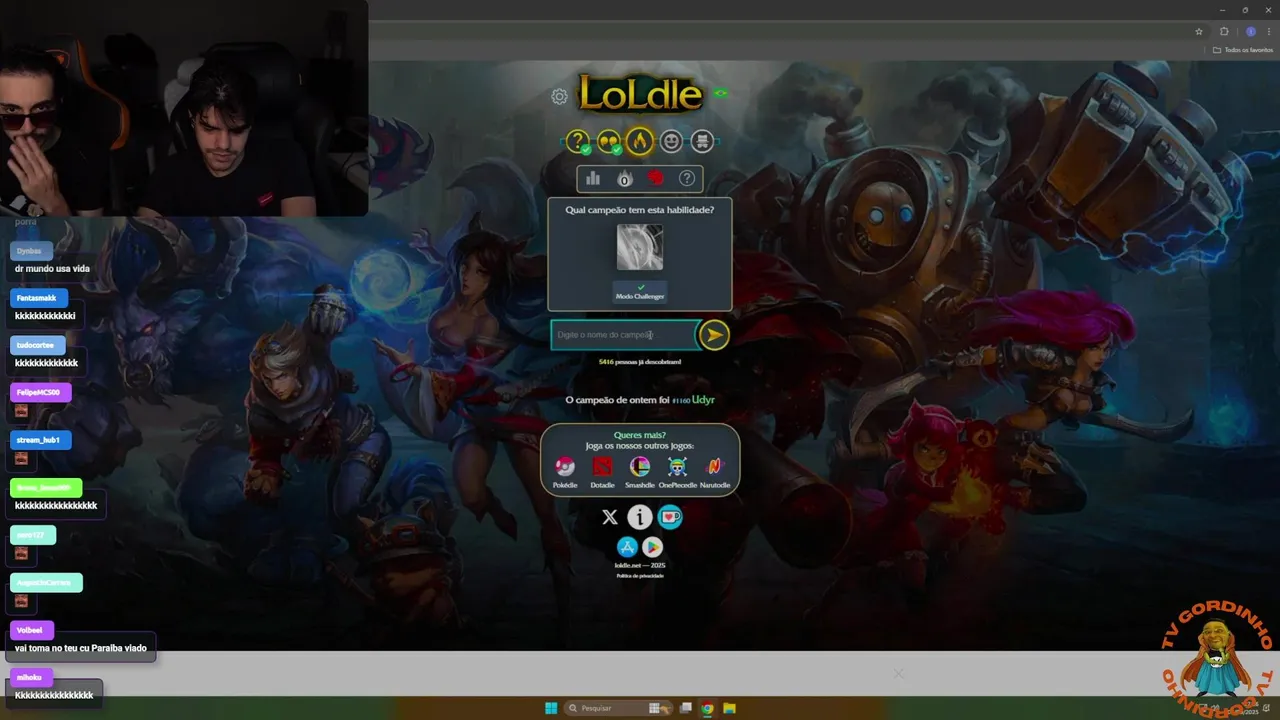Open the Google Play download icon
The width and height of the screenshot is (1280, 720).
[x=652, y=547]
